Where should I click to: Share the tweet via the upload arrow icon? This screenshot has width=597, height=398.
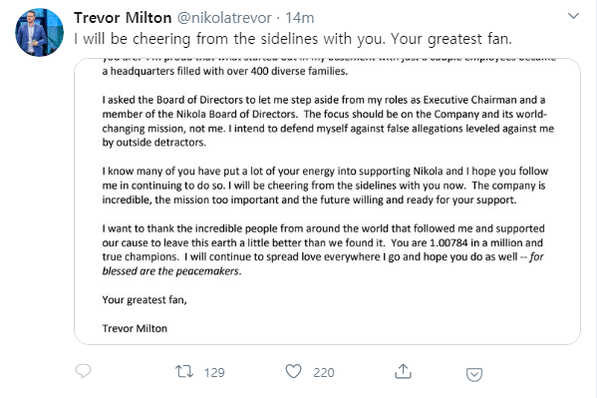403,371
